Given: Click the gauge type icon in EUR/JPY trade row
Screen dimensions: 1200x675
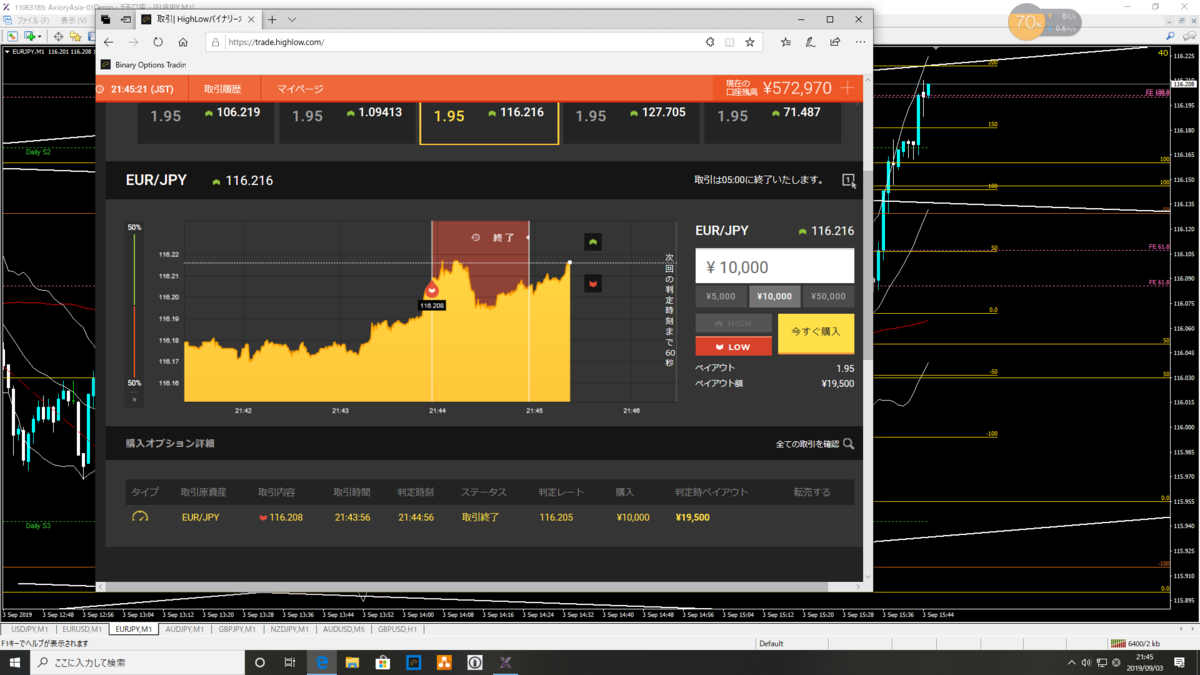Looking at the screenshot, I should [x=140, y=517].
